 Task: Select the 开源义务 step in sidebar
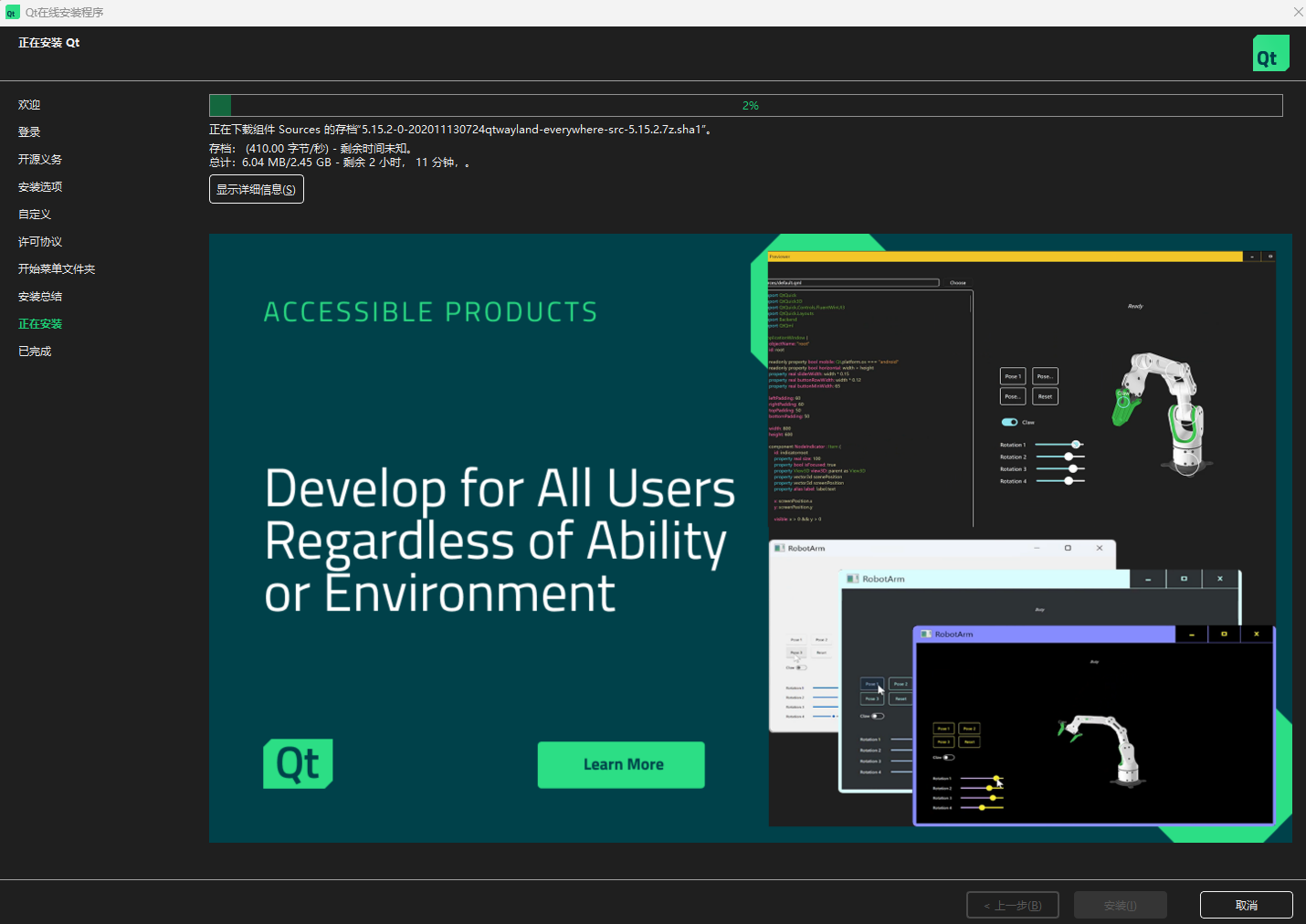(x=40, y=160)
